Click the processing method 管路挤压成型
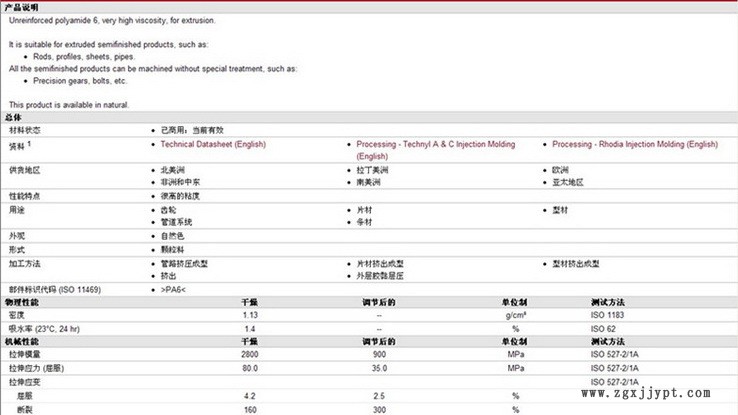738x415 pixels. point(184,263)
